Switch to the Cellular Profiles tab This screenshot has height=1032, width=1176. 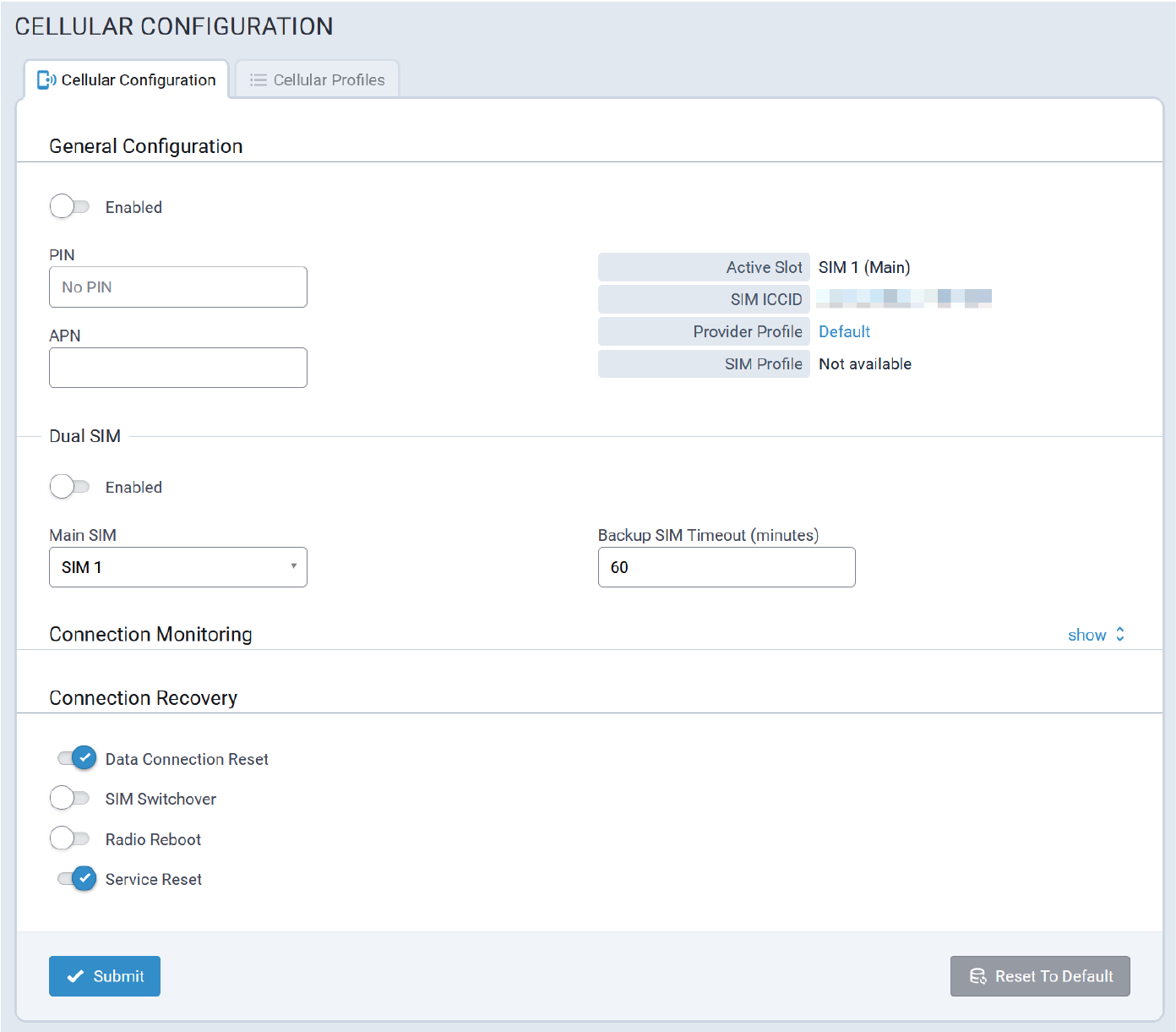[x=318, y=80]
